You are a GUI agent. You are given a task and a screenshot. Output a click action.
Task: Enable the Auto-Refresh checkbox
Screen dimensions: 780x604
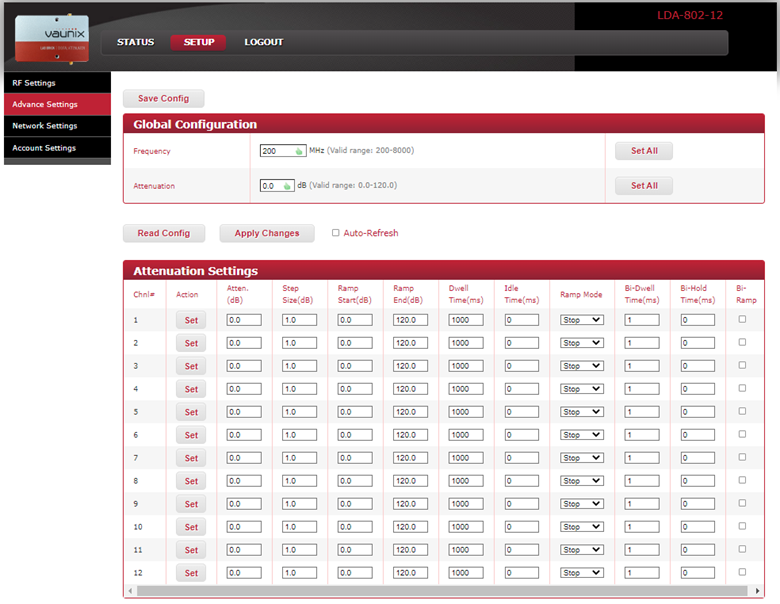tap(336, 233)
